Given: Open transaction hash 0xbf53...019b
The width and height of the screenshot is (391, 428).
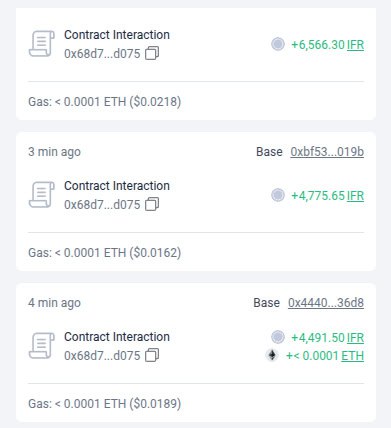Looking at the screenshot, I should pos(327,152).
